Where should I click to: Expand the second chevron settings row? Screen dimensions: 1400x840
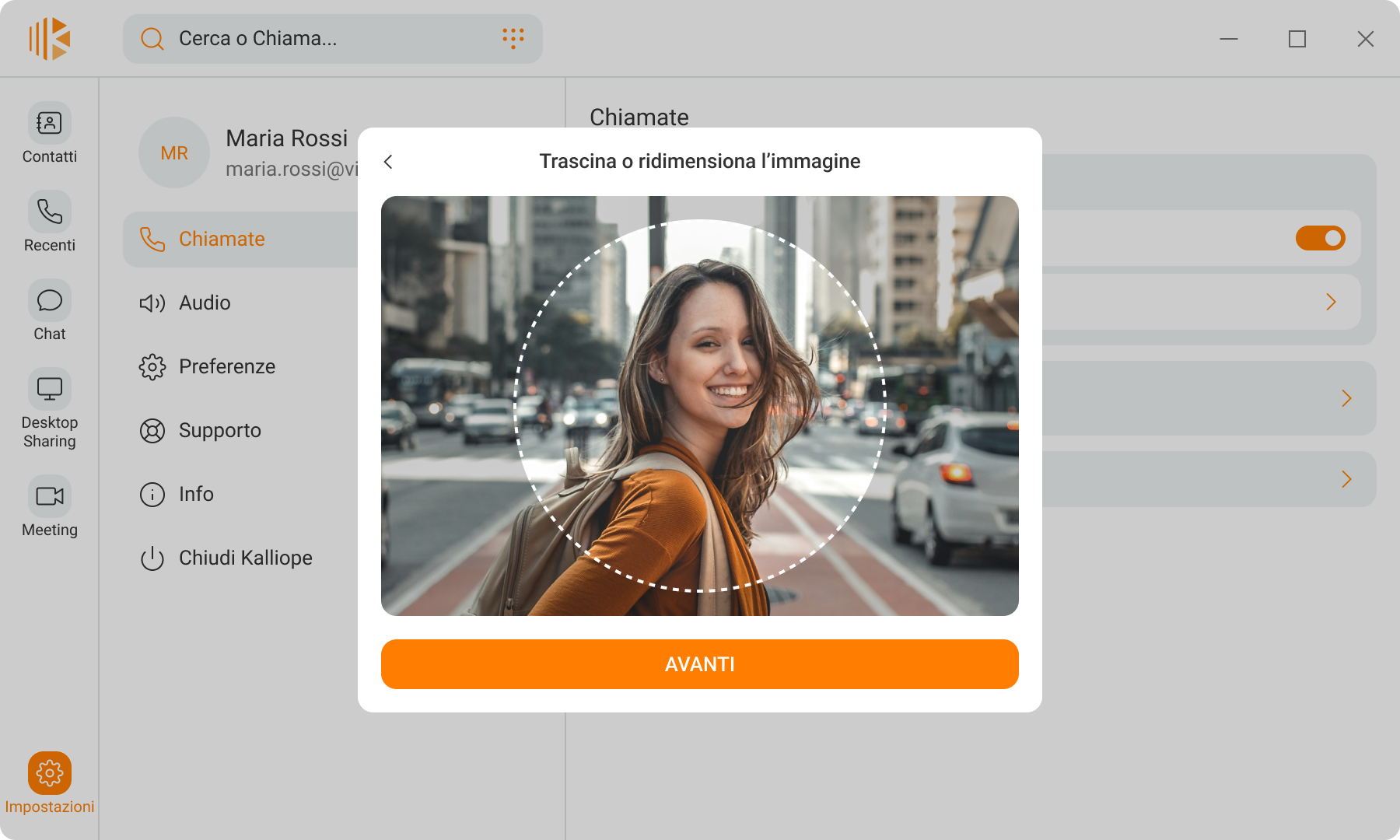[1346, 398]
